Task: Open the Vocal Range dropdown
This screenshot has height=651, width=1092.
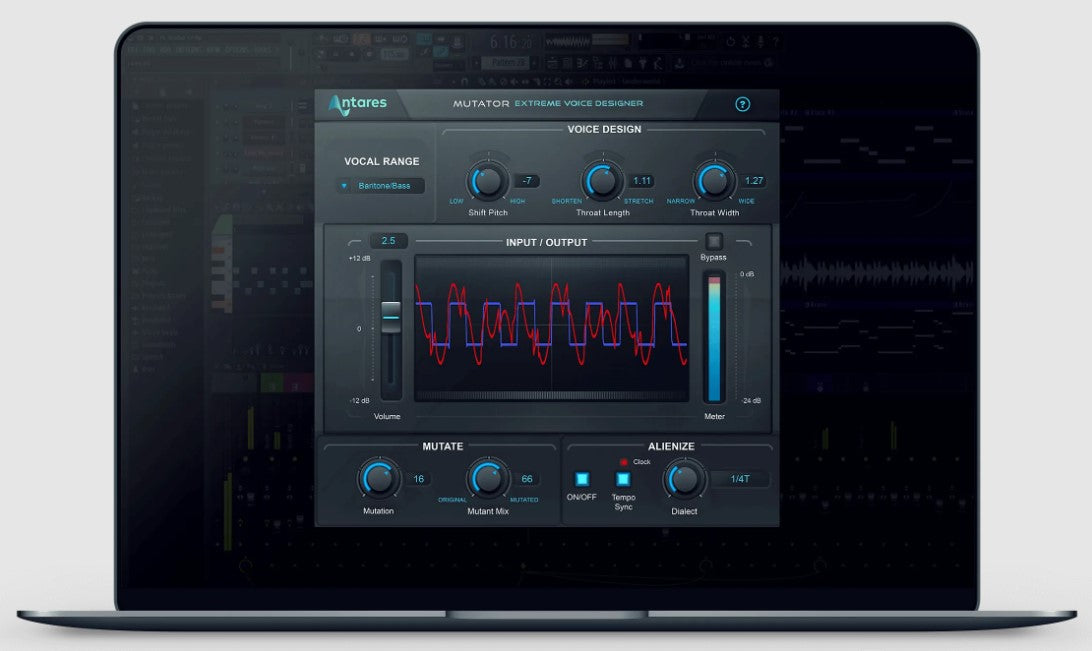Action: pyautogui.click(x=381, y=186)
